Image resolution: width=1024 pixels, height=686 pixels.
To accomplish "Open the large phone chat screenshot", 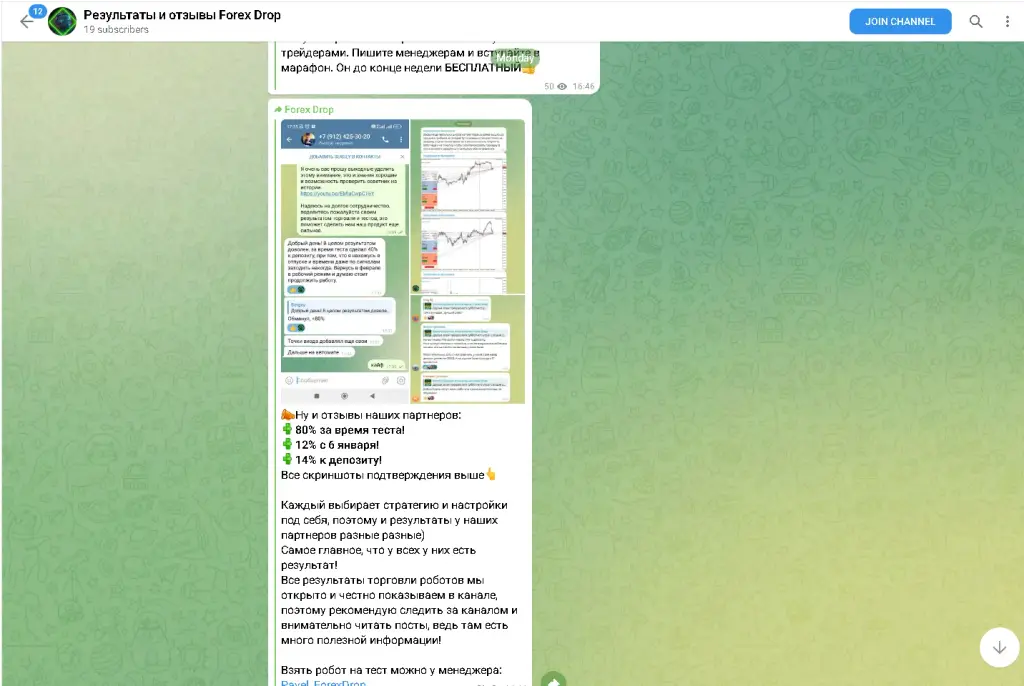I will [x=345, y=261].
